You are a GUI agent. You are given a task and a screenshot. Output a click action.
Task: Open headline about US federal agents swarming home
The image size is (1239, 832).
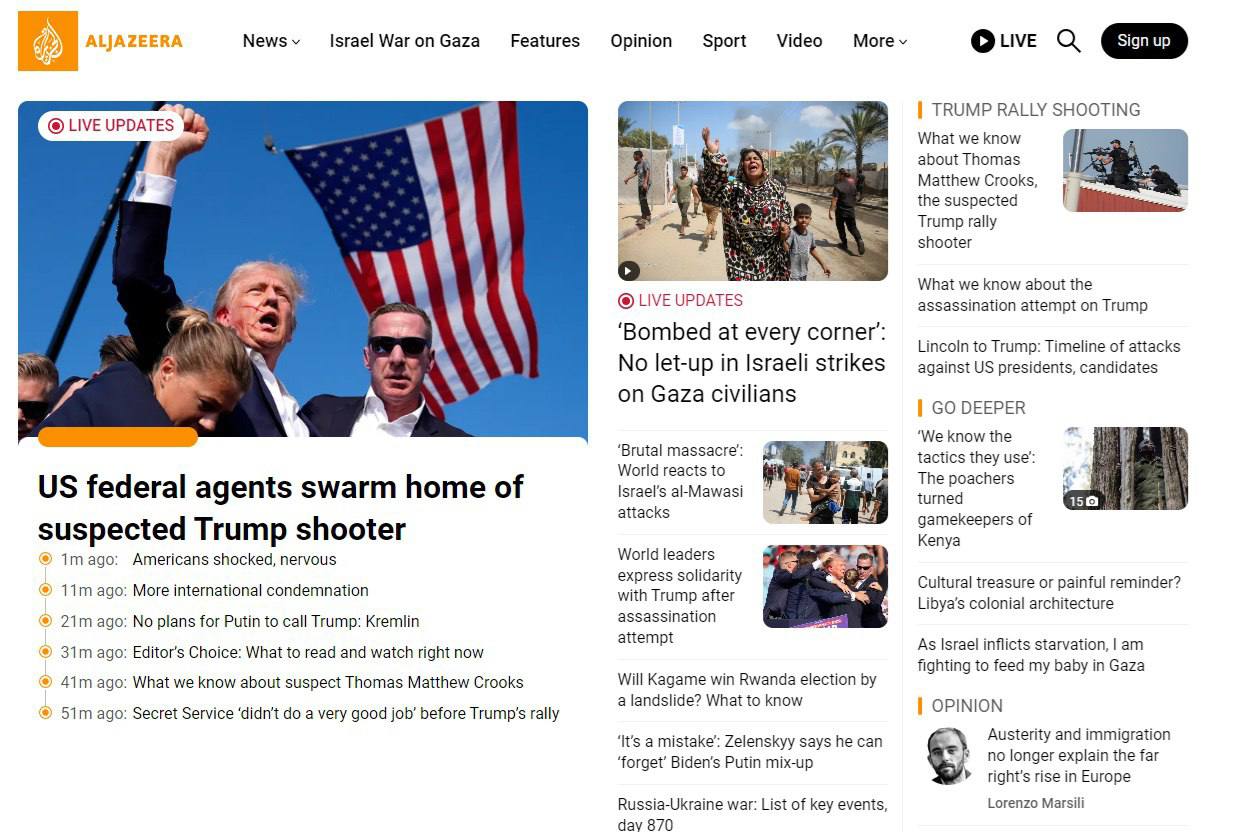pos(280,507)
